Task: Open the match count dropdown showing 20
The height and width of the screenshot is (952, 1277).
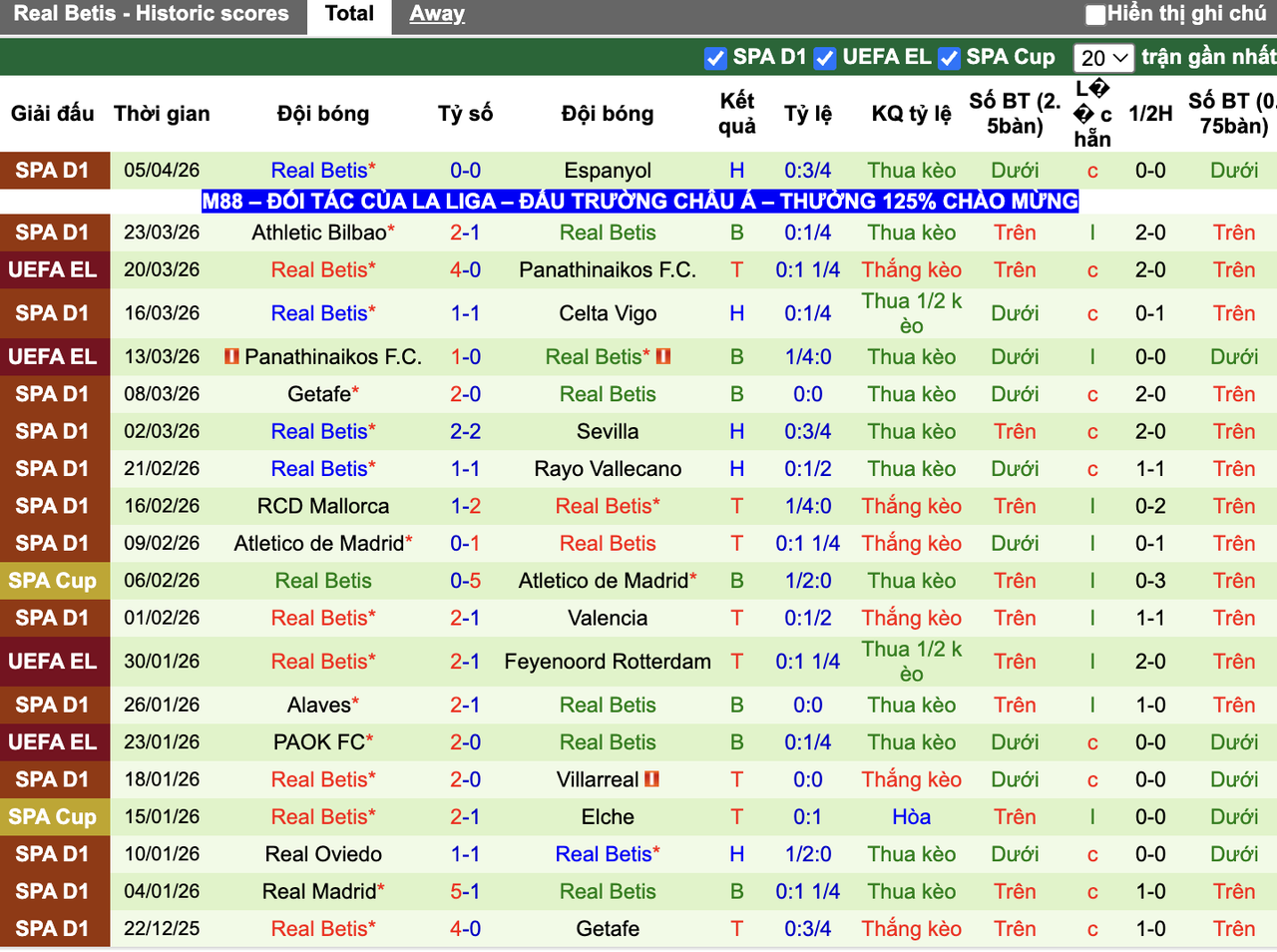Action: (1103, 58)
